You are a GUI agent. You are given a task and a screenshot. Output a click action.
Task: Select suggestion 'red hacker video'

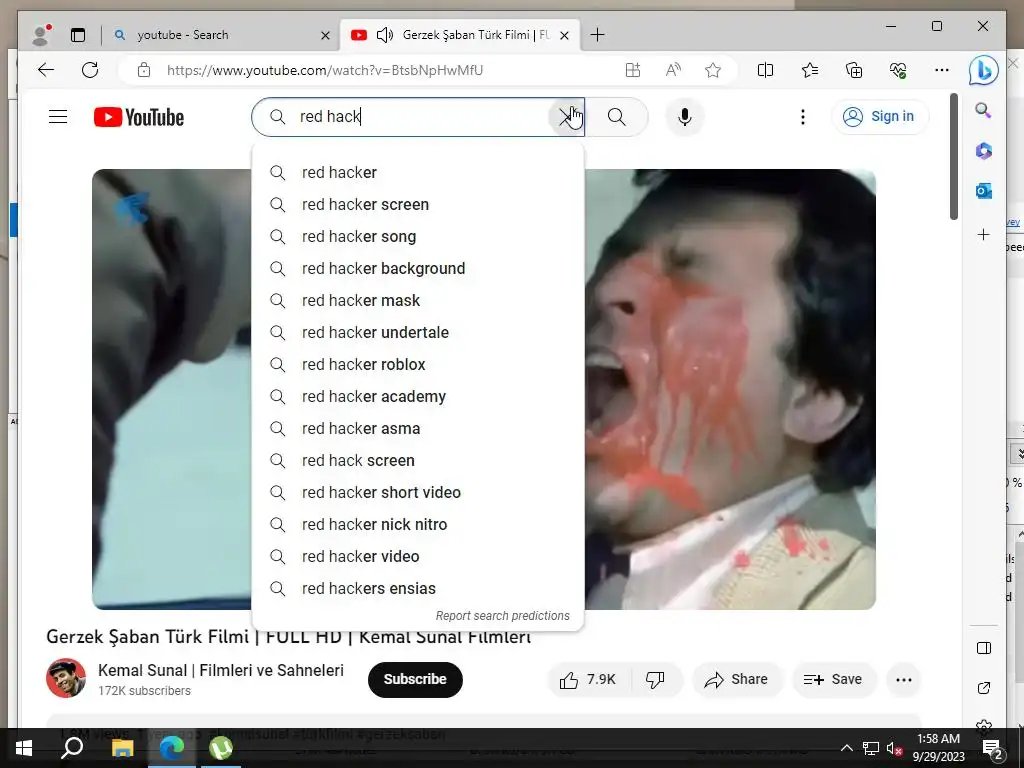tap(418, 556)
